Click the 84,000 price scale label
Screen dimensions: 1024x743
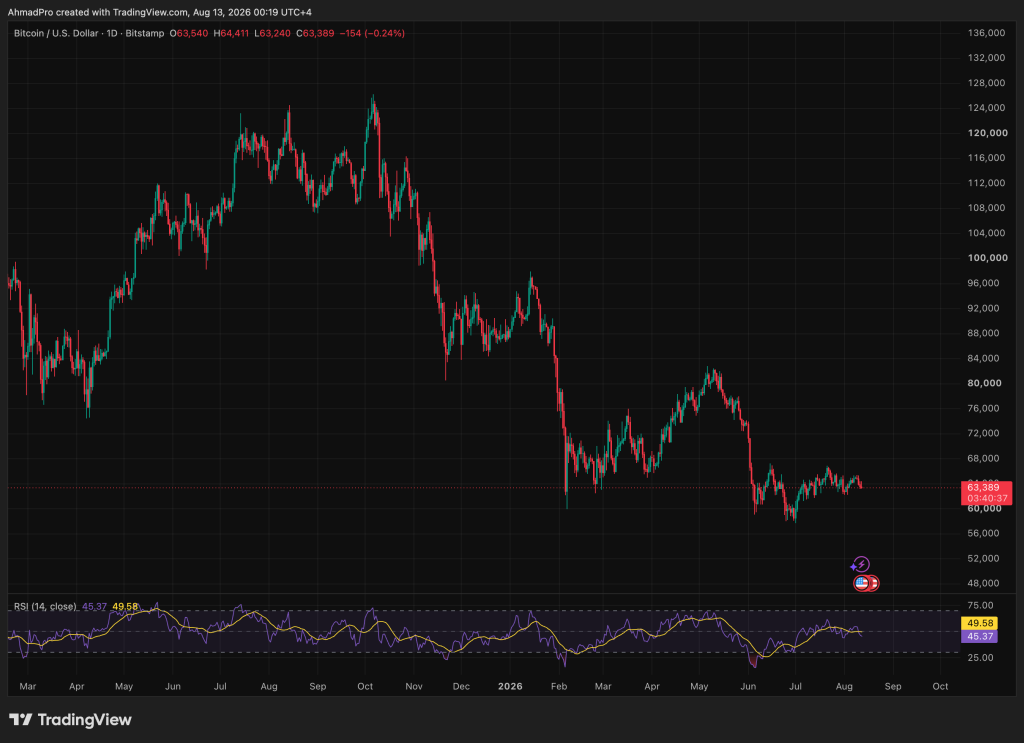pyautogui.click(x=984, y=358)
